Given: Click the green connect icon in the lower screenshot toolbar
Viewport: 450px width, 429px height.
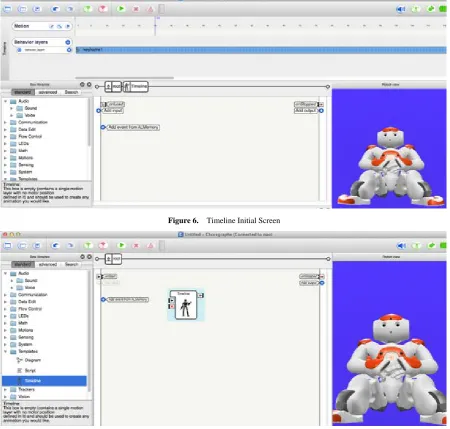Looking at the screenshot, I should click(88, 246).
